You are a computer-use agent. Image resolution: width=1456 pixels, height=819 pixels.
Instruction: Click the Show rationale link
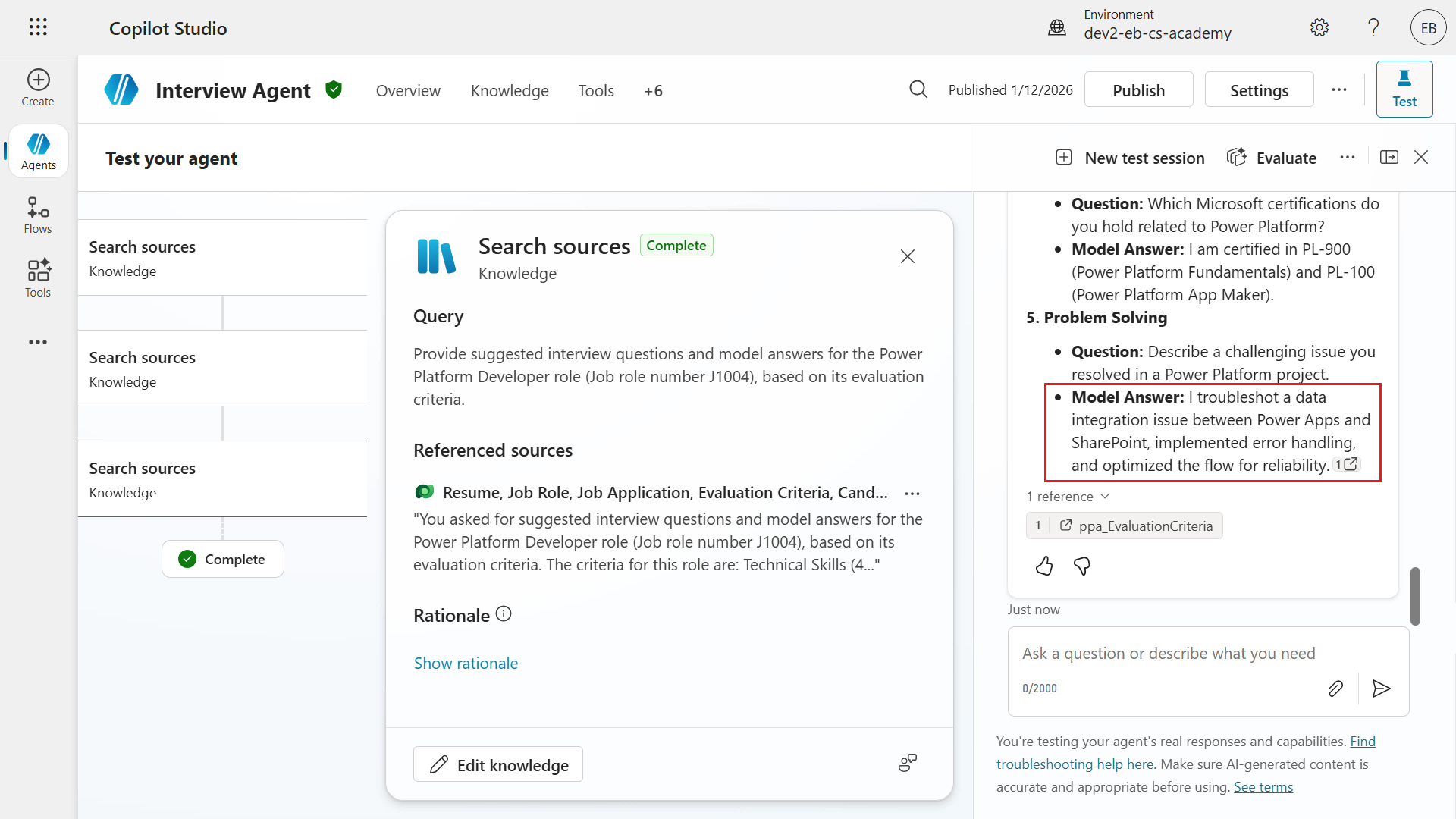coord(466,663)
